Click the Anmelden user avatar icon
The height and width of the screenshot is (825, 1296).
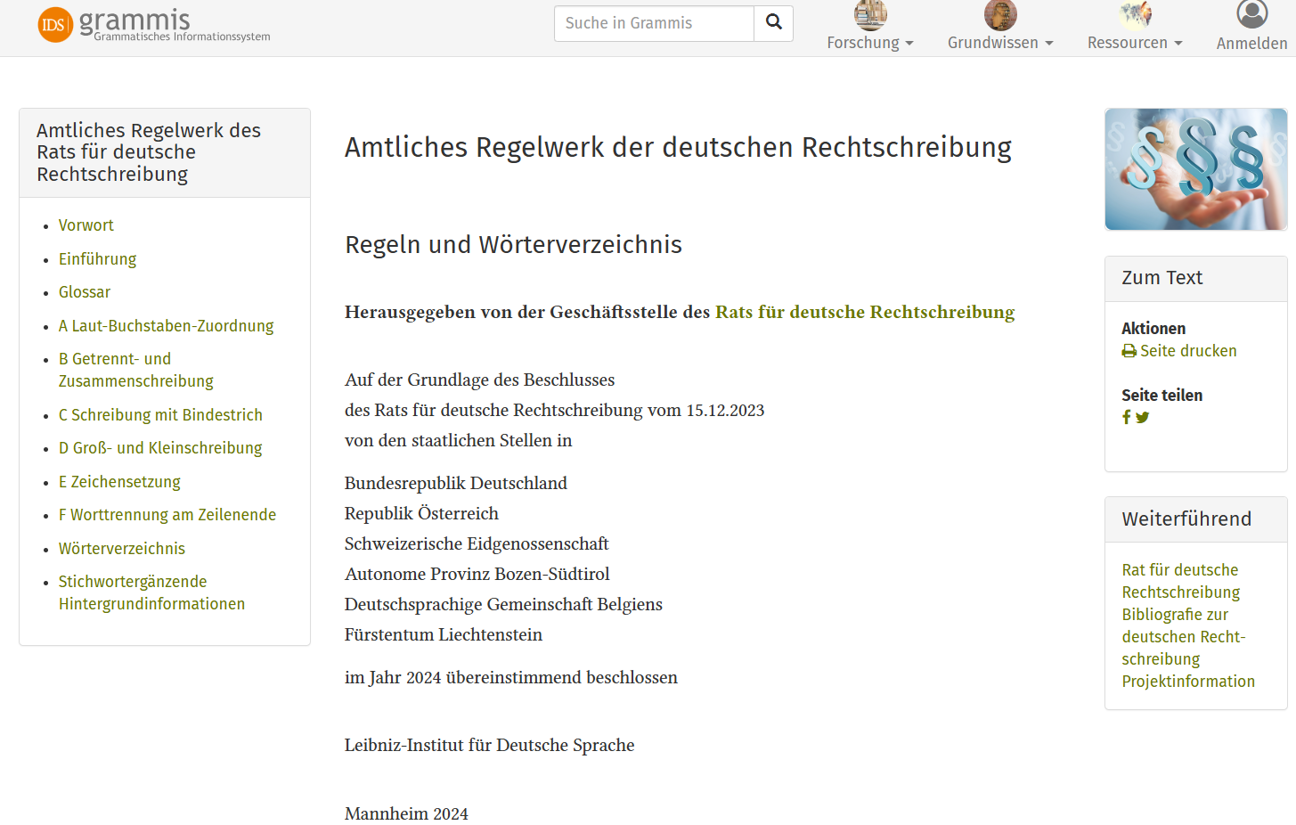click(x=1252, y=15)
